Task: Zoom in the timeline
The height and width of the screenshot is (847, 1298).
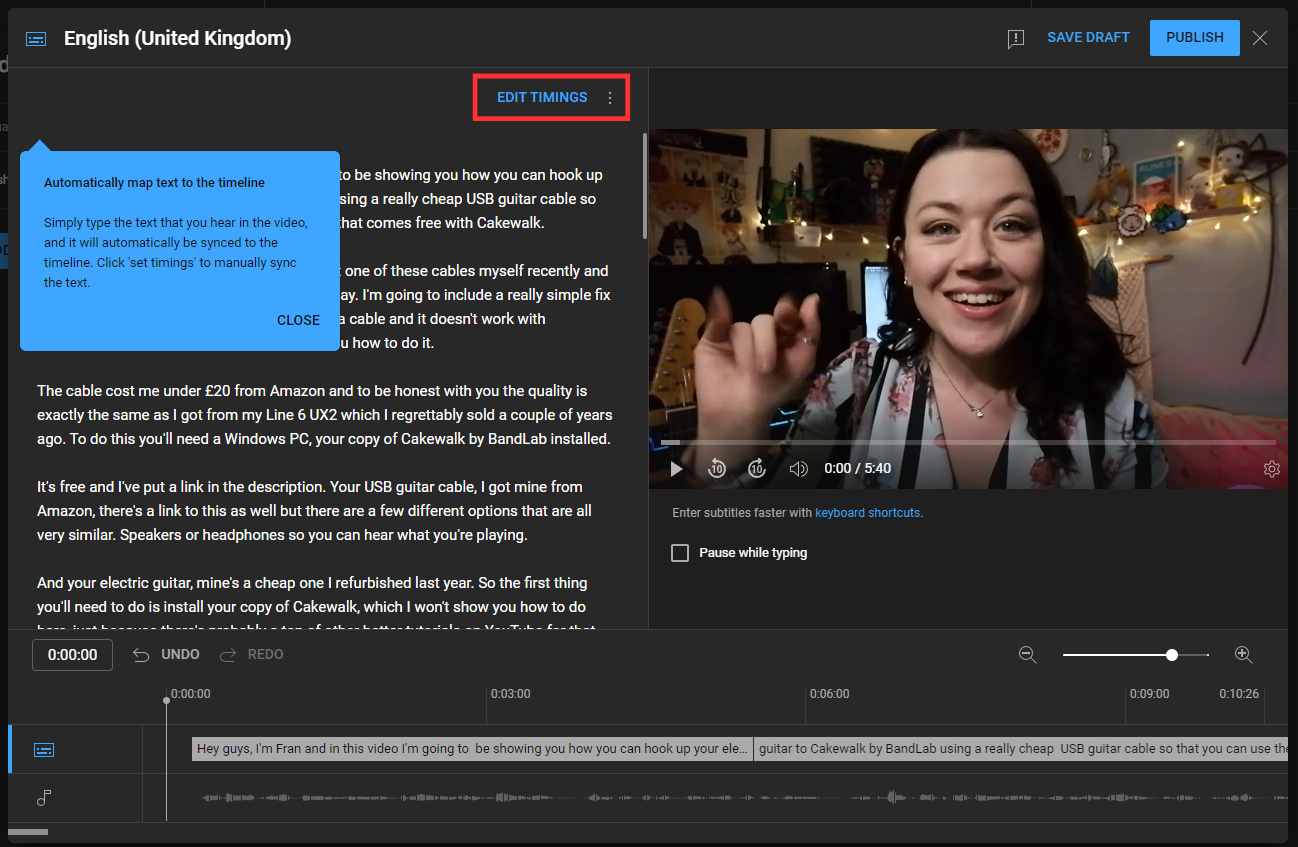Action: pyautogui.click(x=1243, y=654)
